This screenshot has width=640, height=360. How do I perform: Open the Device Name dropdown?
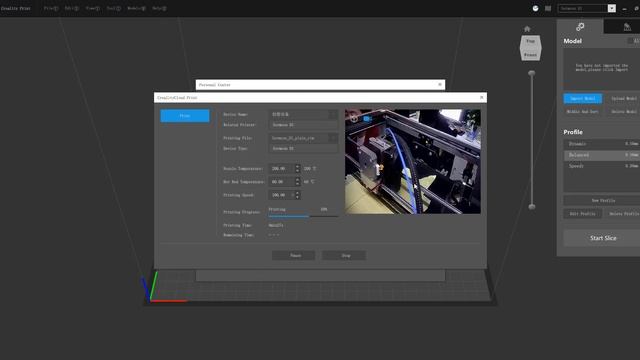pos(333,114)
